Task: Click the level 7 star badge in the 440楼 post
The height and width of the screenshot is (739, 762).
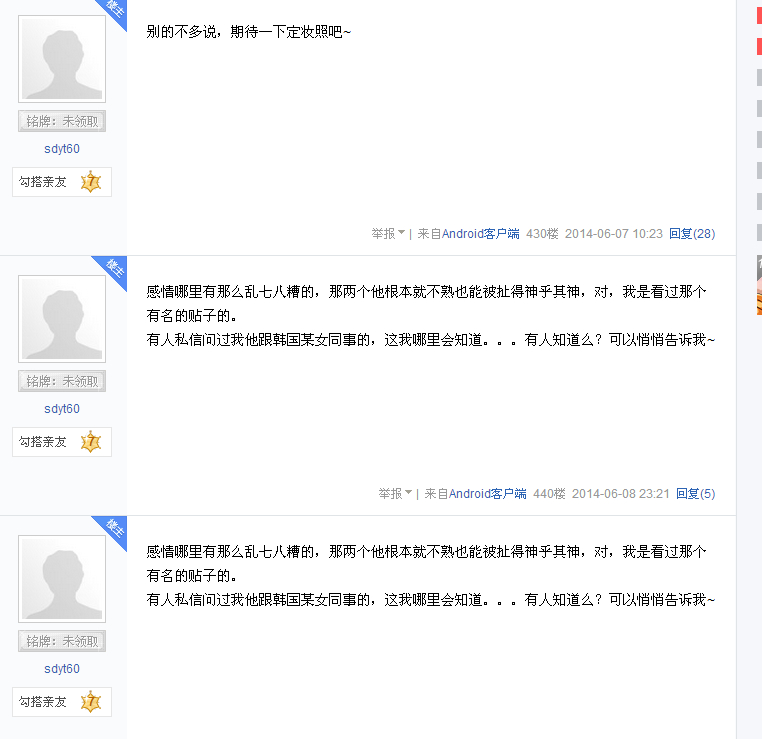Action: (x=91, y=442)
